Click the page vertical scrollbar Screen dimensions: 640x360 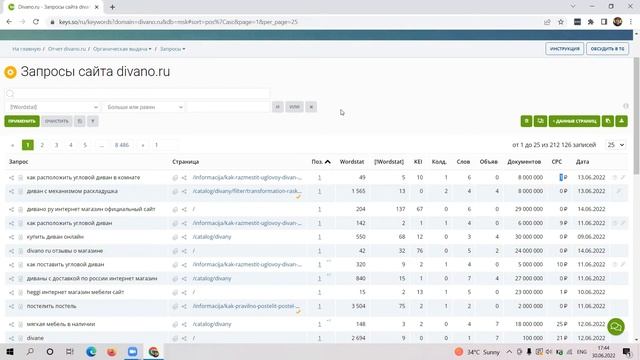coord(636,116)
